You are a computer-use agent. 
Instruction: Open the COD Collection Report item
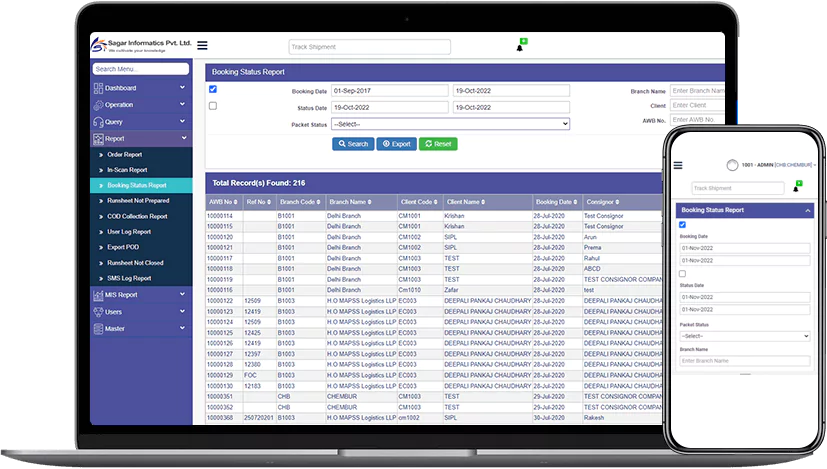pos(137,216)
